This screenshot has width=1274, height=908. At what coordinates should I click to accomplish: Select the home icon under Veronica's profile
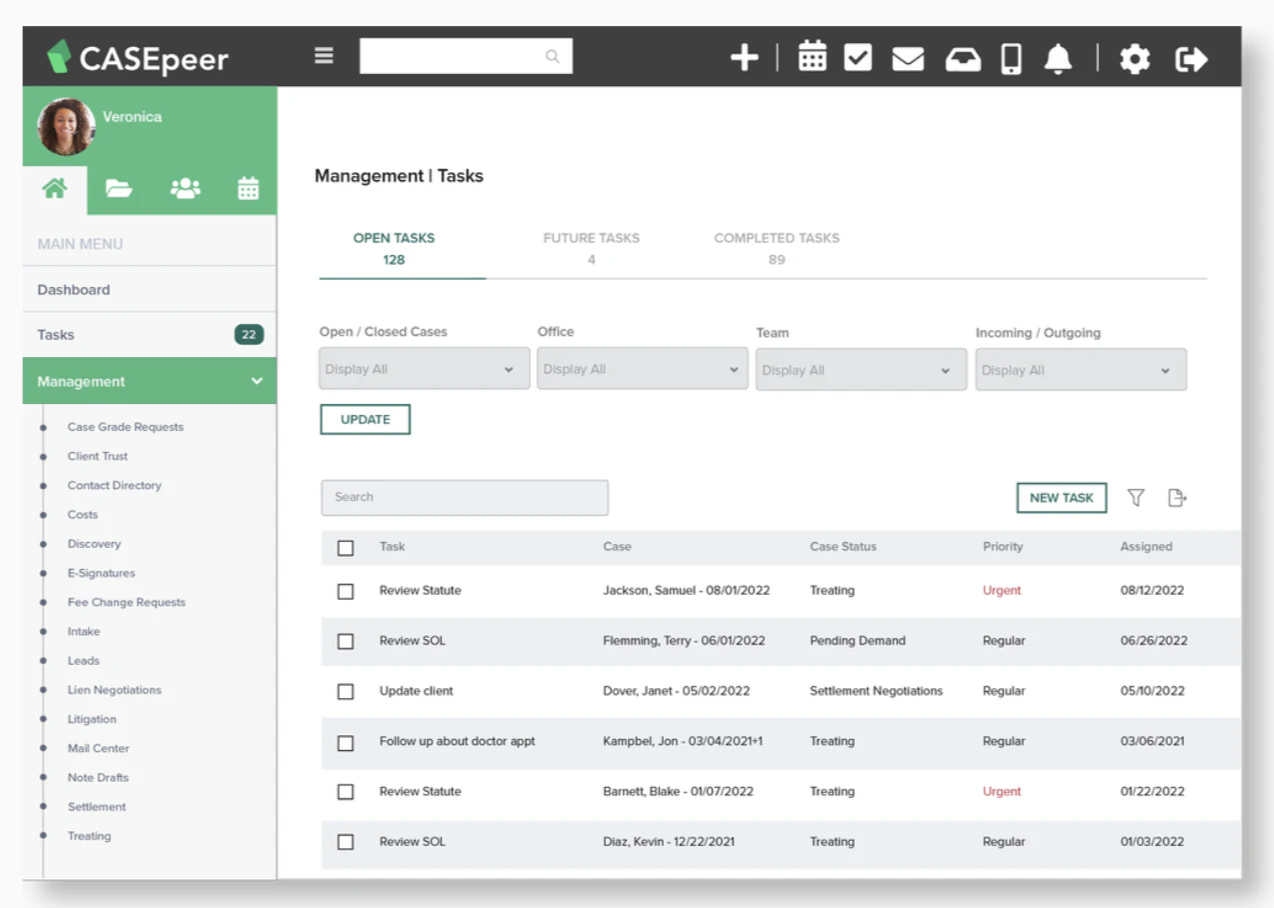coord(55,188)
